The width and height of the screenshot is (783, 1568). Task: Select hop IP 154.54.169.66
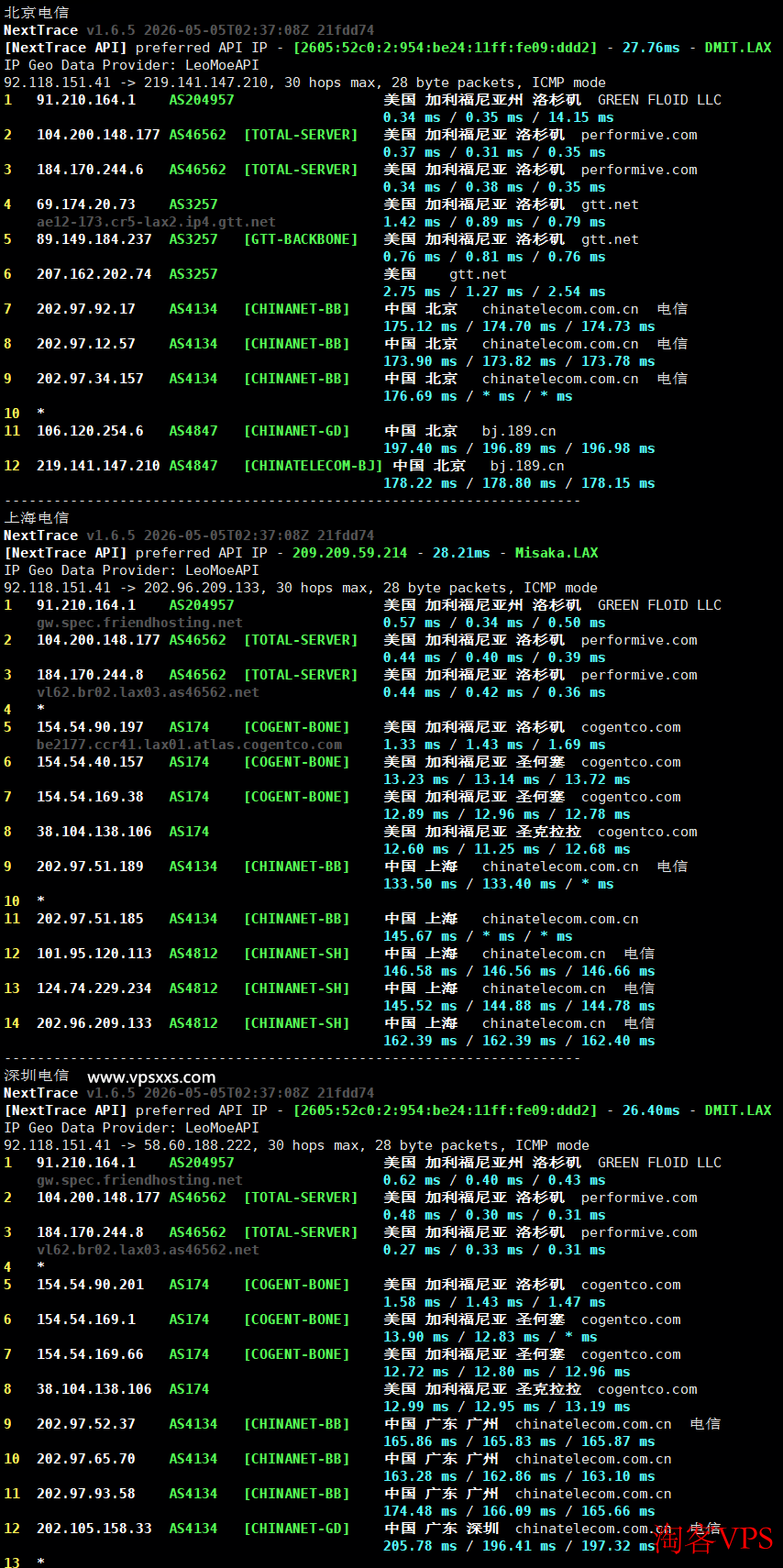pyautogui.click(x=90, y=1354)
